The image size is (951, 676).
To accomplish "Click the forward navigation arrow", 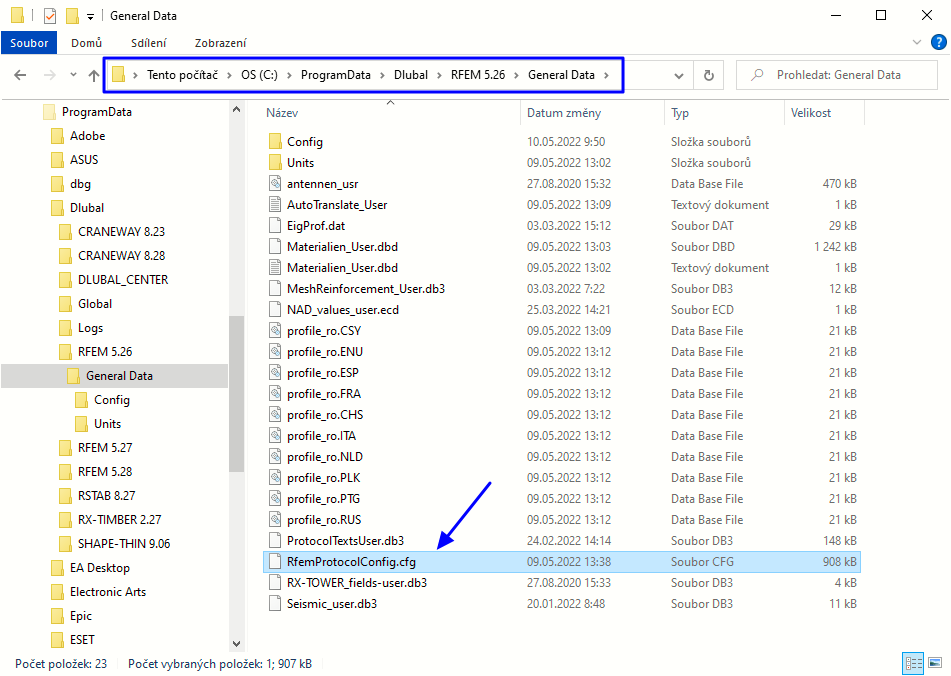I will click(46, 74).
